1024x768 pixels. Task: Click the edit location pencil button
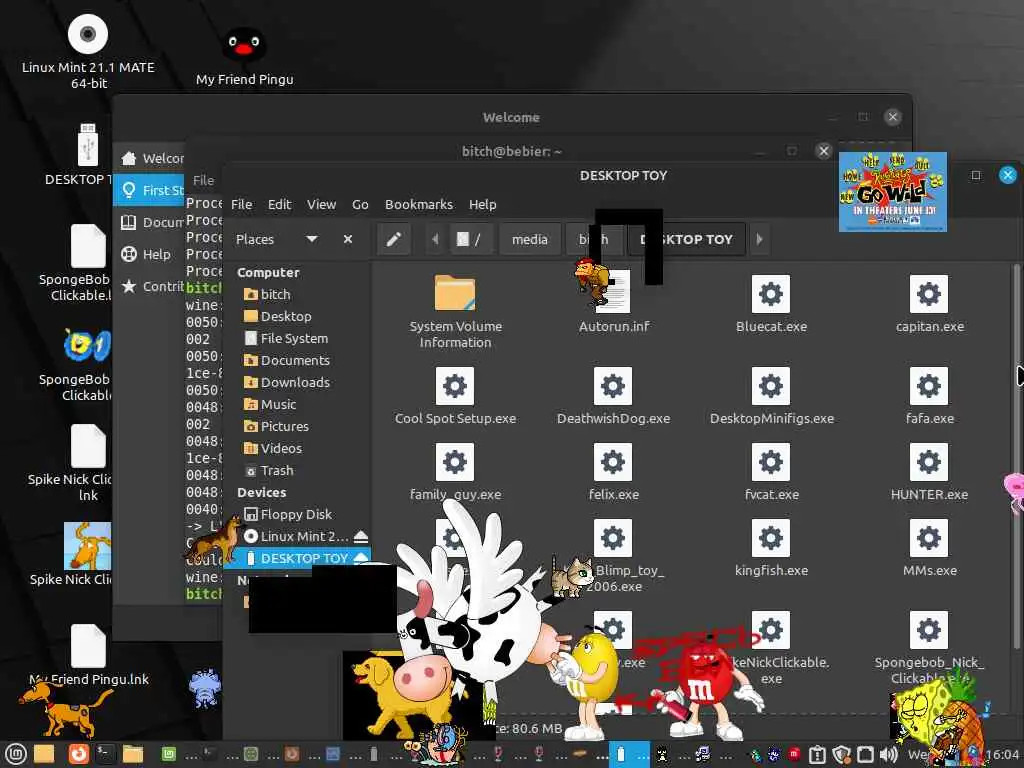click(x=394, y=239)
